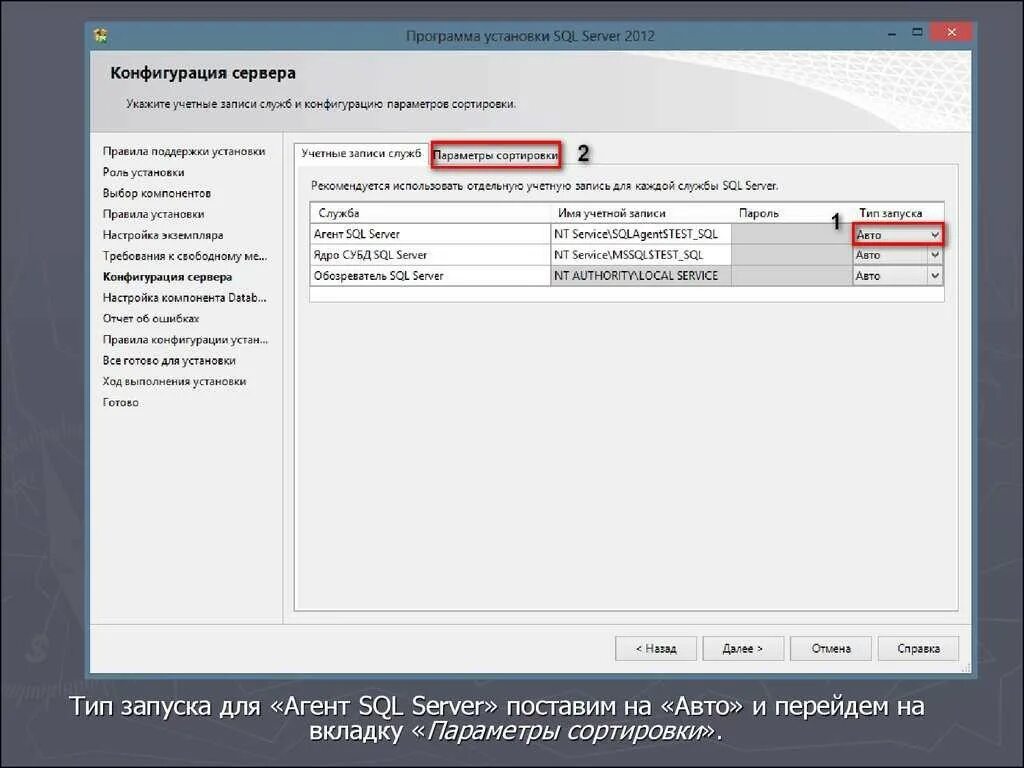Image resolution: width=1024 pixels, height=768 pixels.
Task: Select the Ядро СУБД SQL Server row
Action: pyautogui.click(x=626, y=255)
